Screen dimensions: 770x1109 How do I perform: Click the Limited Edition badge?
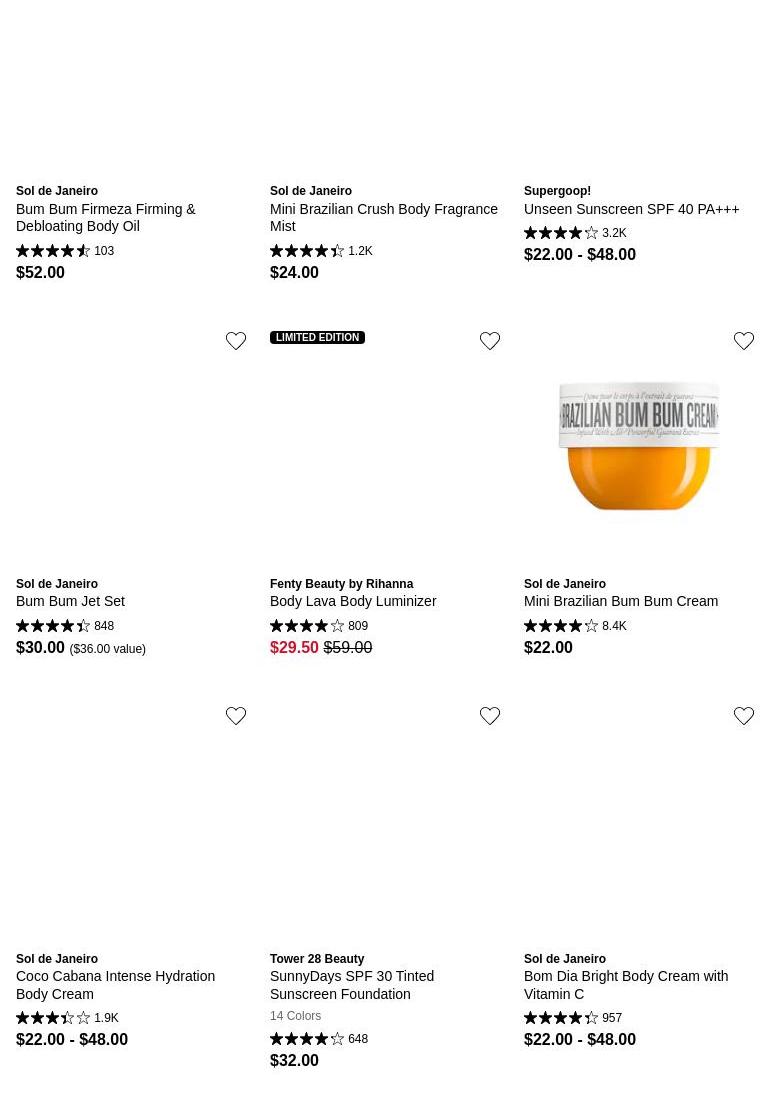[317, 338]
